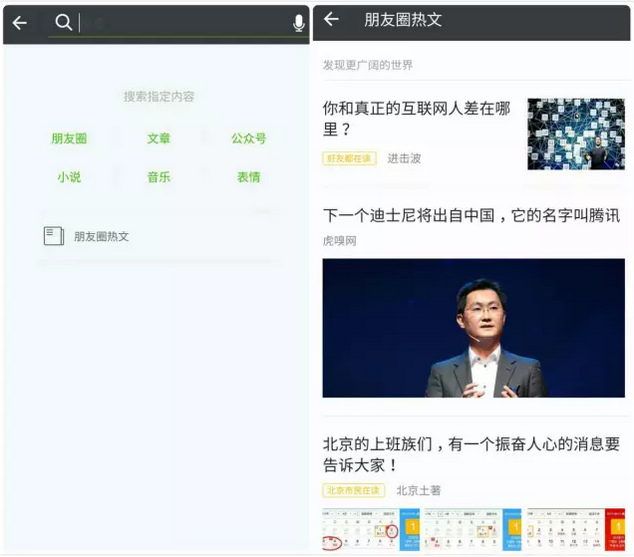
Task: Search within 朋友圈 category
Action: (69, 139)
